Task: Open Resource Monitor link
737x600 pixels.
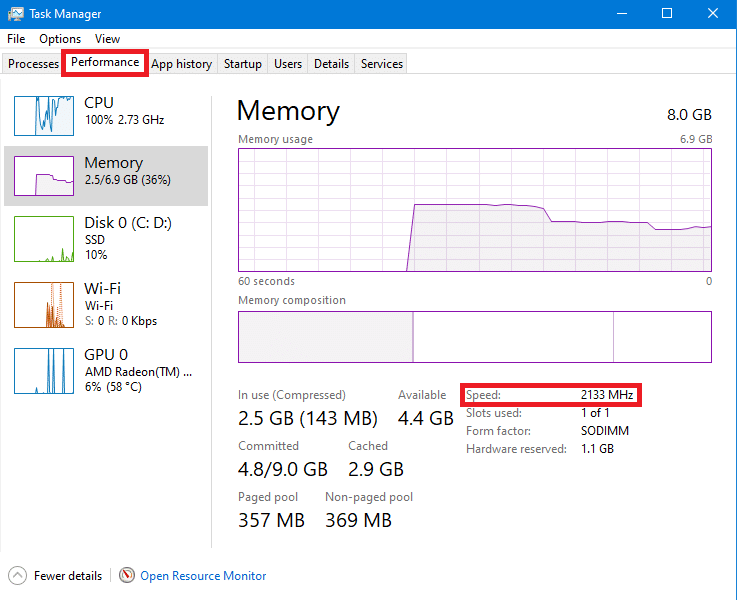Action: [x=203, y=576]
